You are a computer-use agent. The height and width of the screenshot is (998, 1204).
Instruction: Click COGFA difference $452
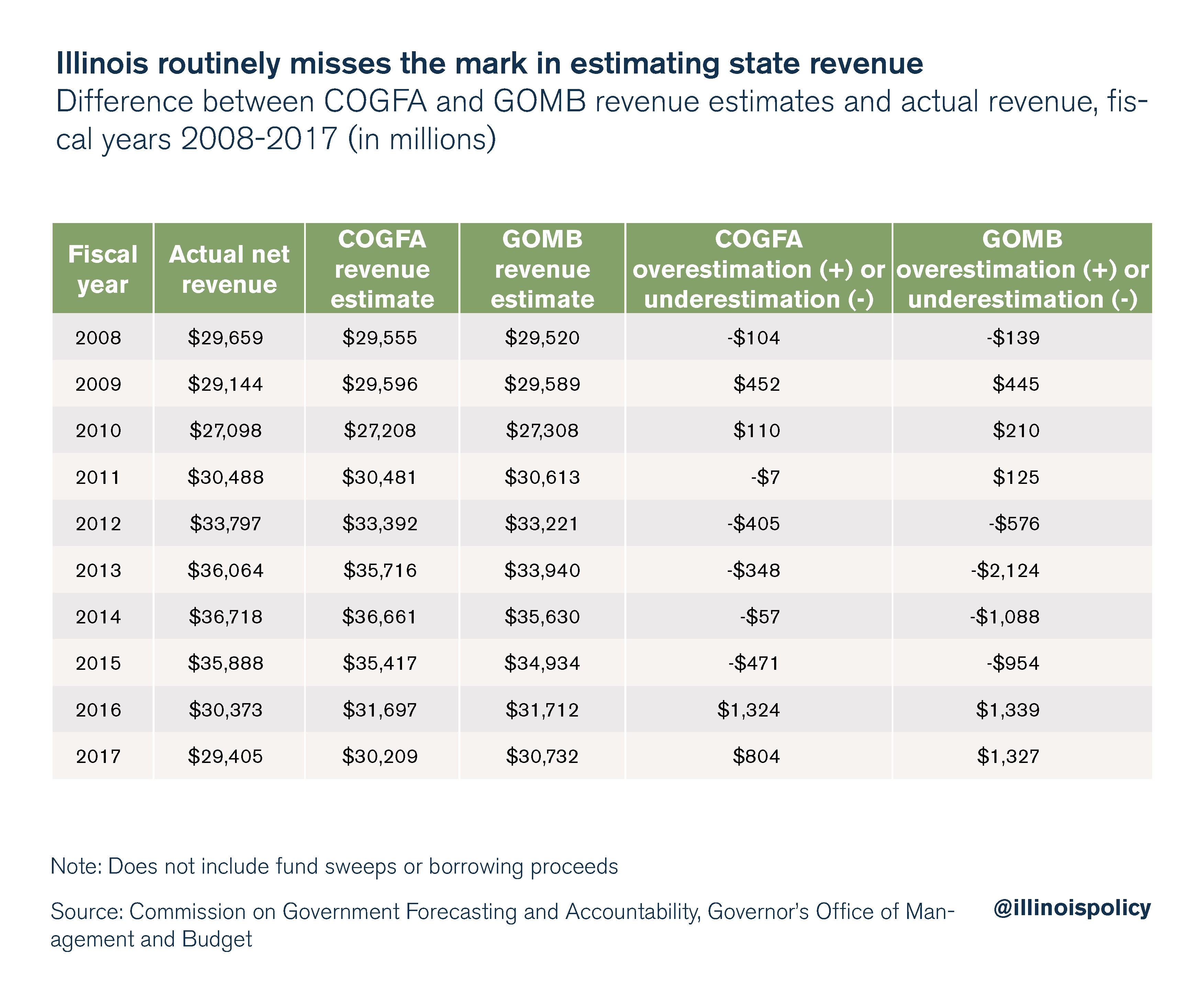757,384
